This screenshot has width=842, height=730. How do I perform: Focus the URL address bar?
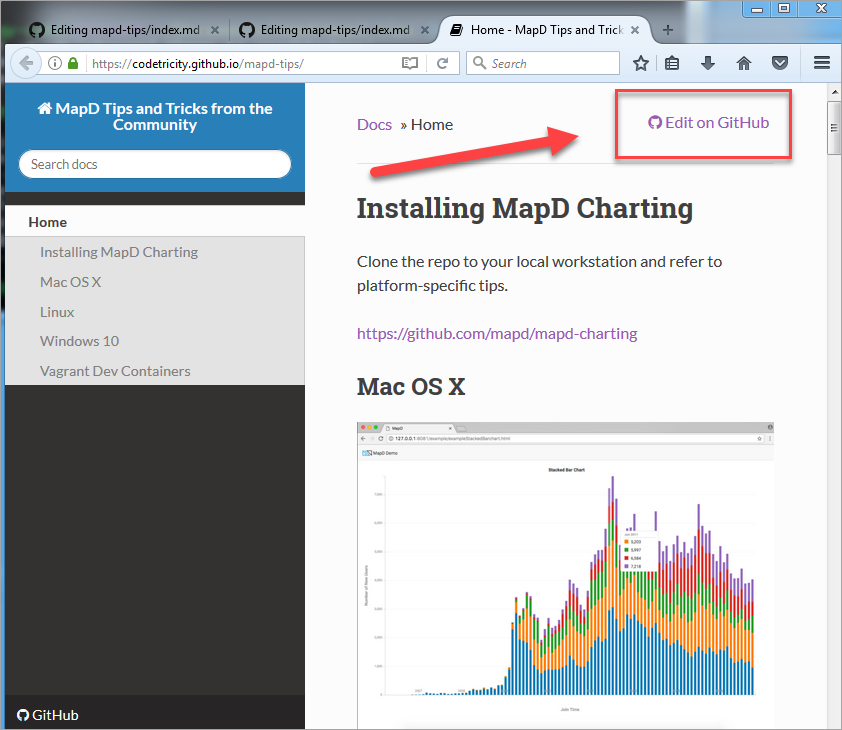243,63
